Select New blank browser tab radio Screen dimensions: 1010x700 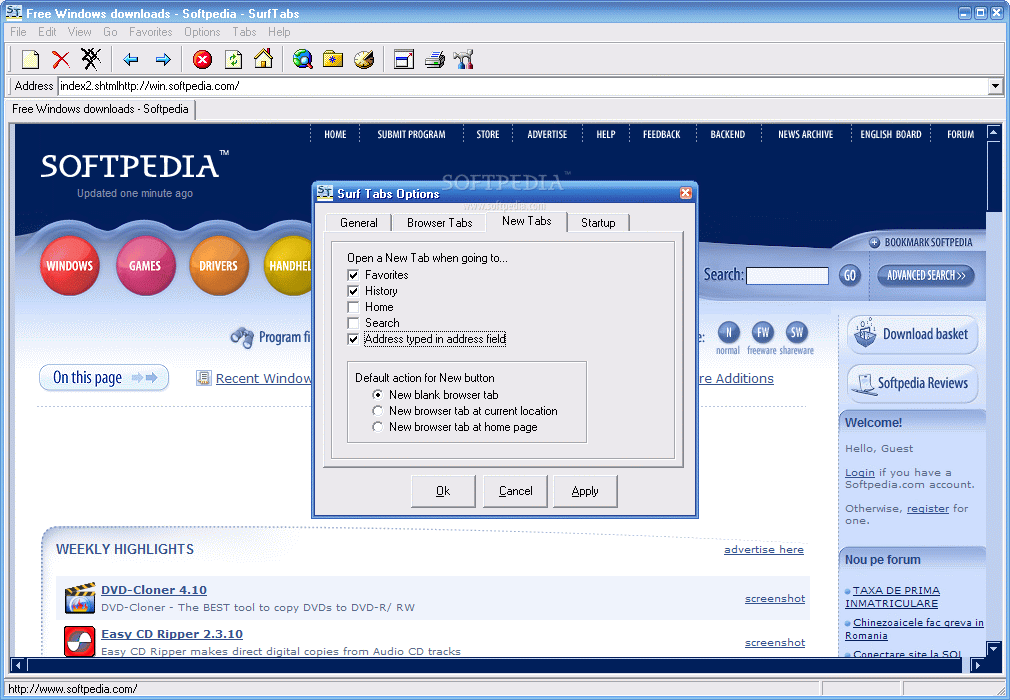377,395
